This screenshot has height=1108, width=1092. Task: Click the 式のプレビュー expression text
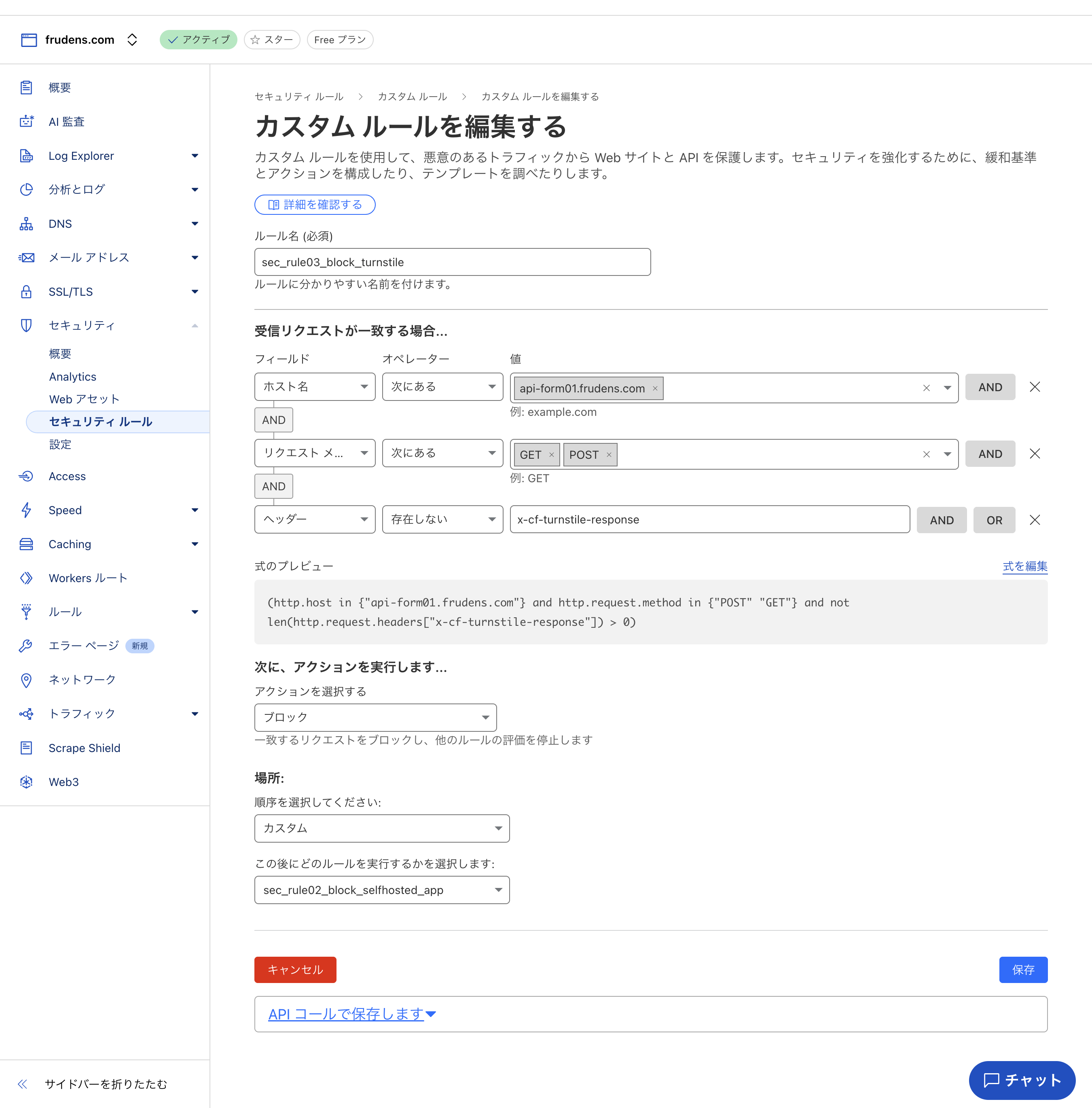click(558, 612)
